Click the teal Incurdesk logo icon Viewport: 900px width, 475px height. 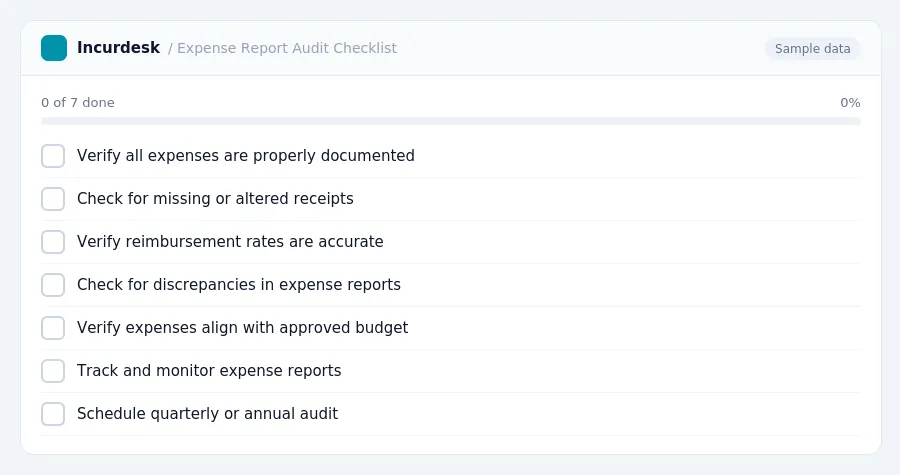click(54, 48)
